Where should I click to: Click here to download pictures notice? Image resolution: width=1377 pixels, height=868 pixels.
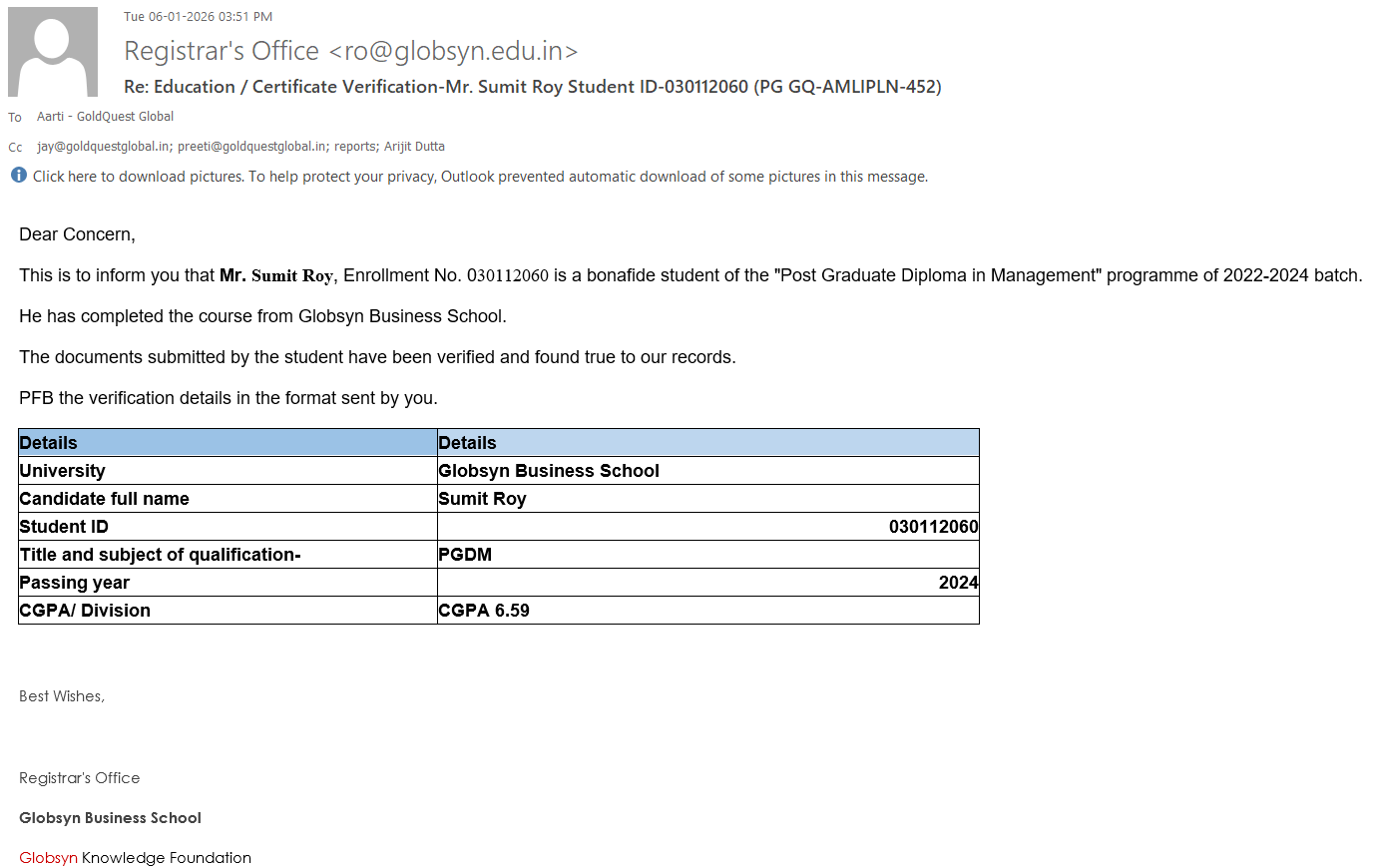tap(480, 177)
